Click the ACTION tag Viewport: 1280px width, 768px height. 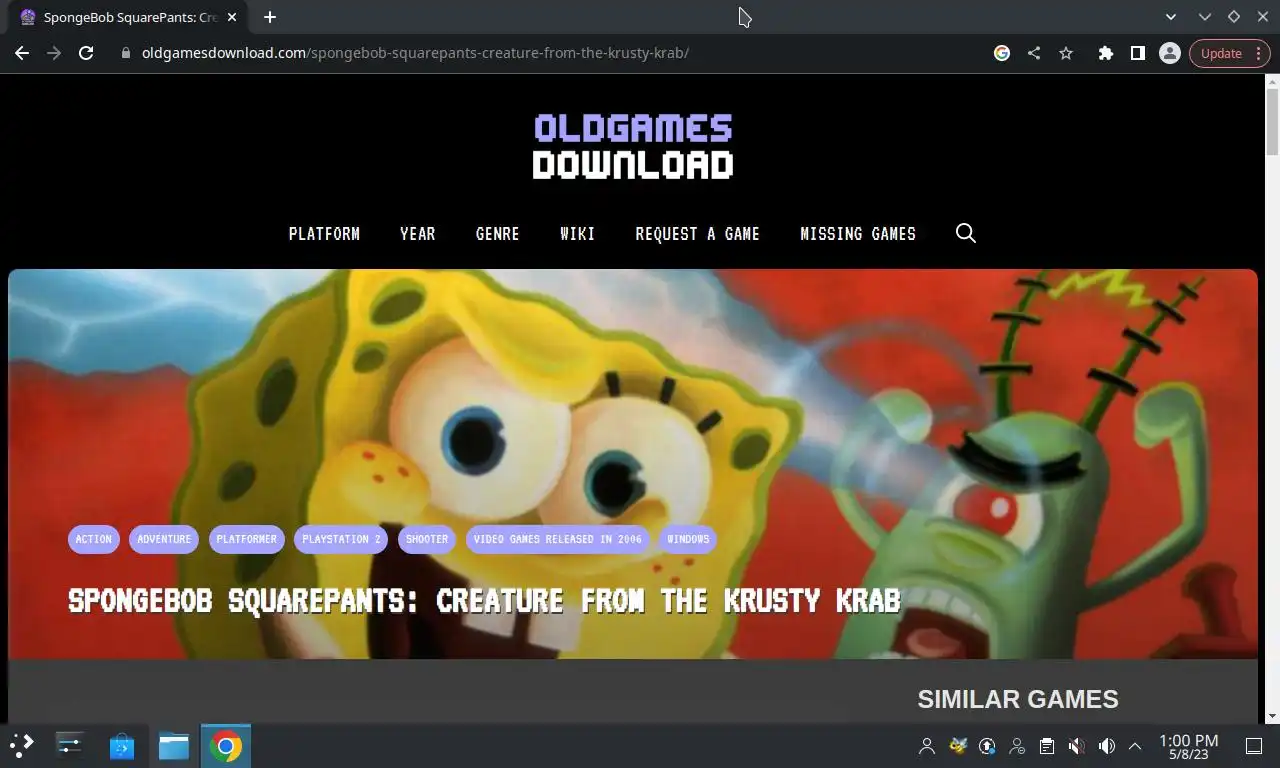(94, 539)
